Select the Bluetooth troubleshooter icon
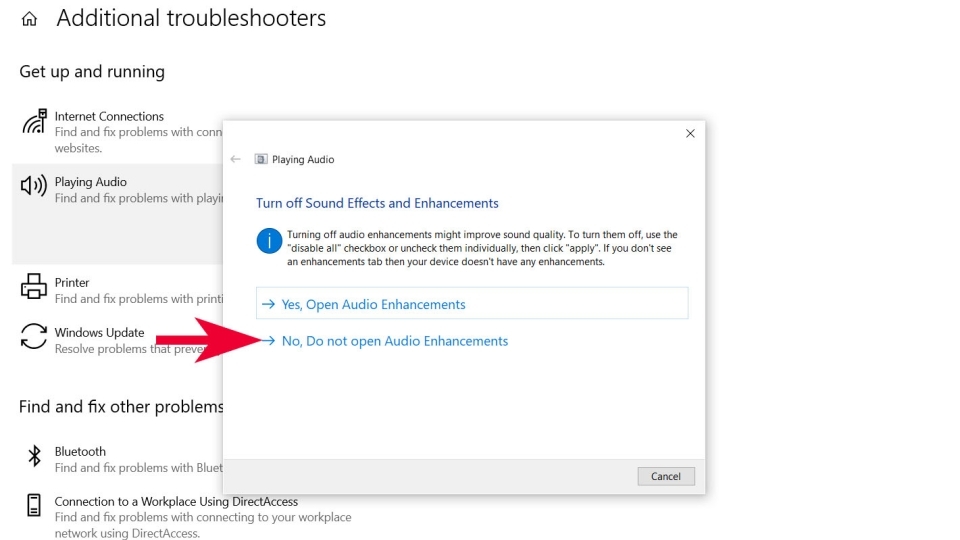The image size is (960, 540). pyautogui.click(x=34, y=456)
